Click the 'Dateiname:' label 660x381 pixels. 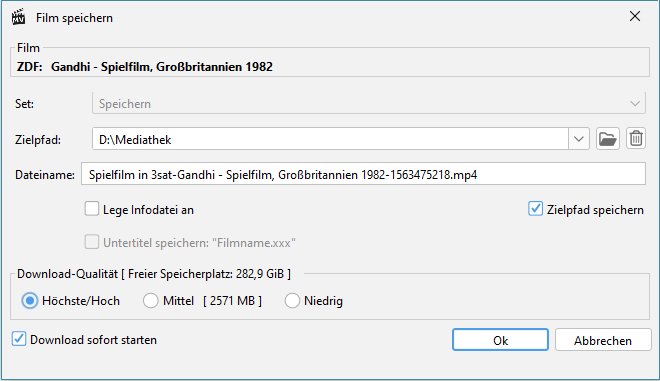(45, 175)
